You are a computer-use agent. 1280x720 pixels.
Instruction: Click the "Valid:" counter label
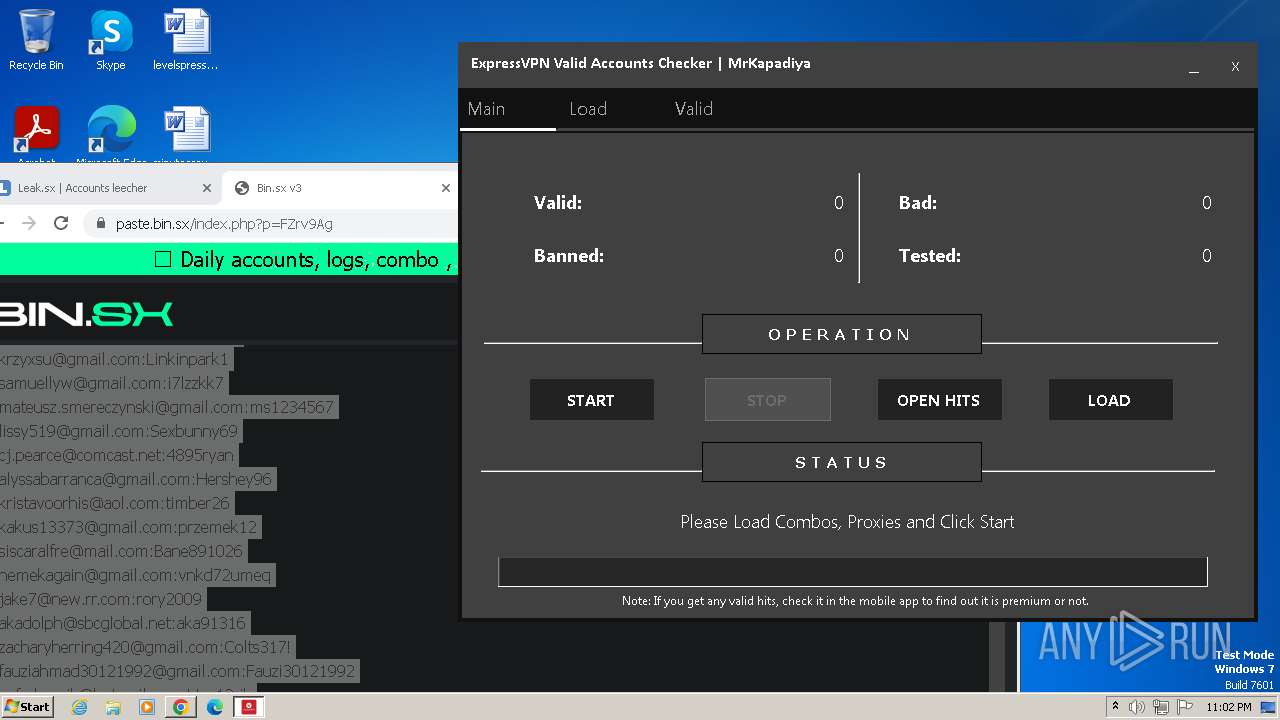pos(558,203)
